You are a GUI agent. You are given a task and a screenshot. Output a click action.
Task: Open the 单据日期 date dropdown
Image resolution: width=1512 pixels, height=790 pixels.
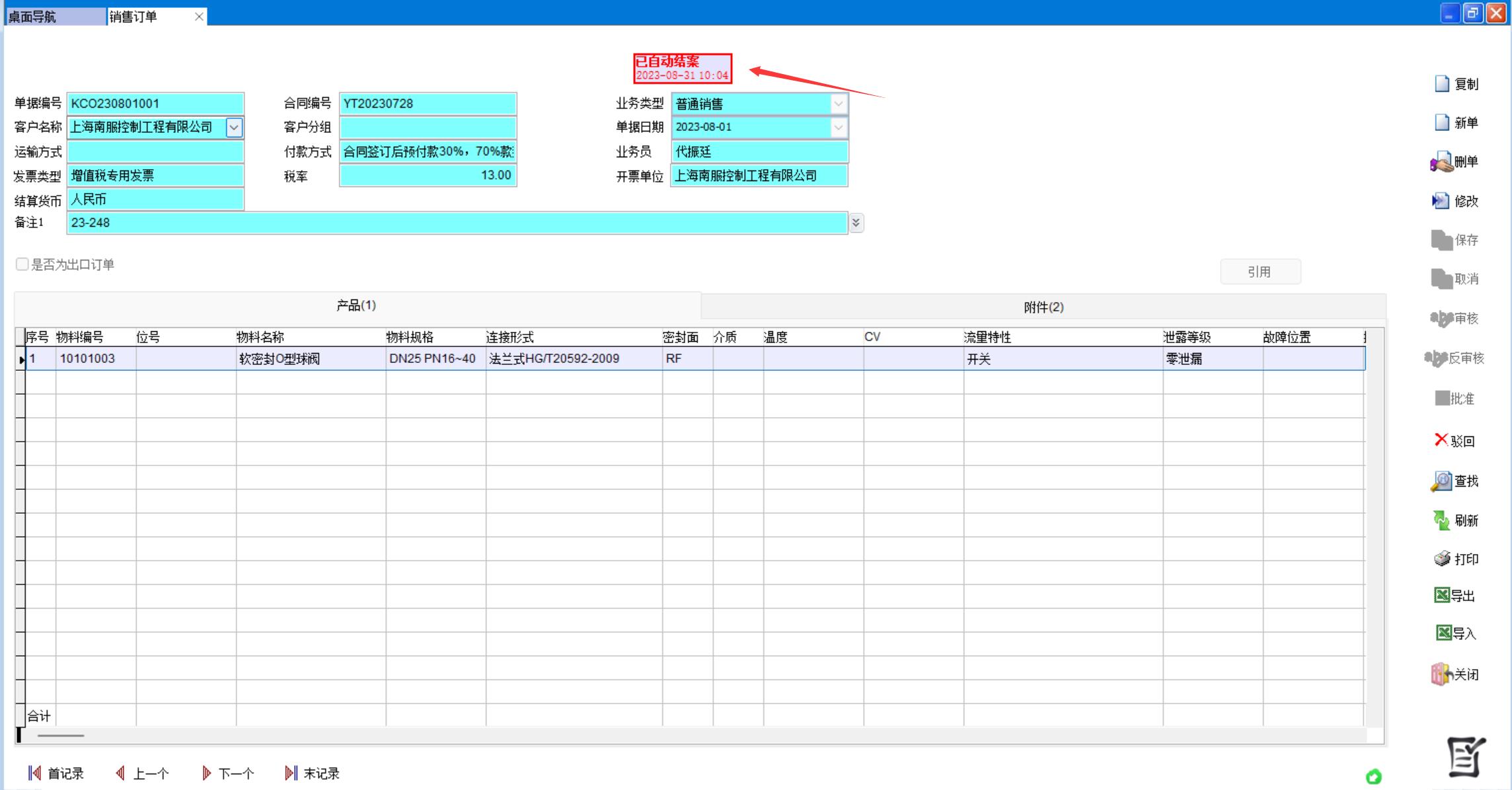[838, 128]
